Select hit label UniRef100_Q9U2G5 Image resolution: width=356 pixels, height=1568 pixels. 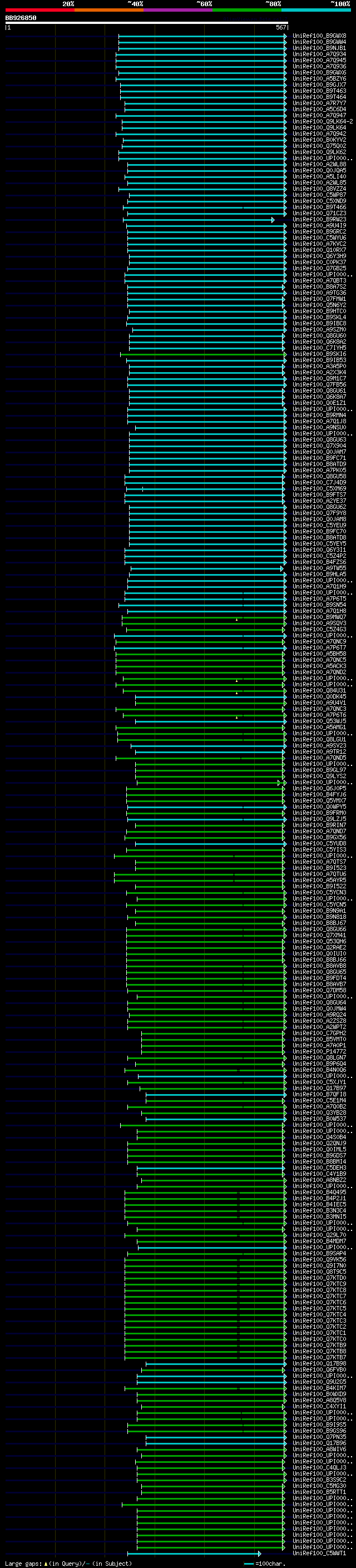coord(319,1382)
